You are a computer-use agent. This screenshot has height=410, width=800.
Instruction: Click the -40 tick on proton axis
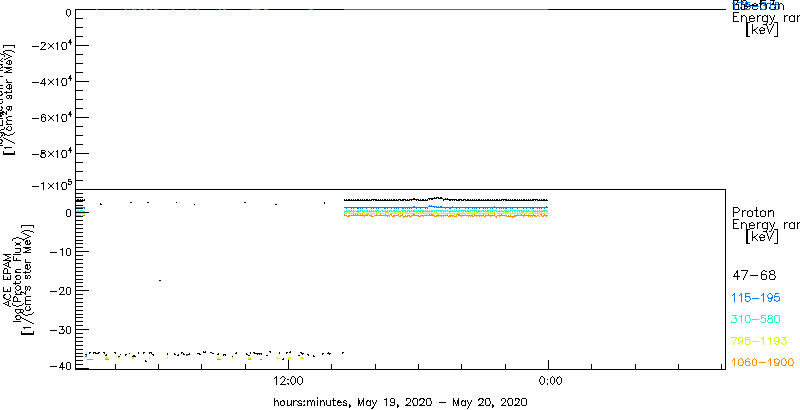(61, 365)
